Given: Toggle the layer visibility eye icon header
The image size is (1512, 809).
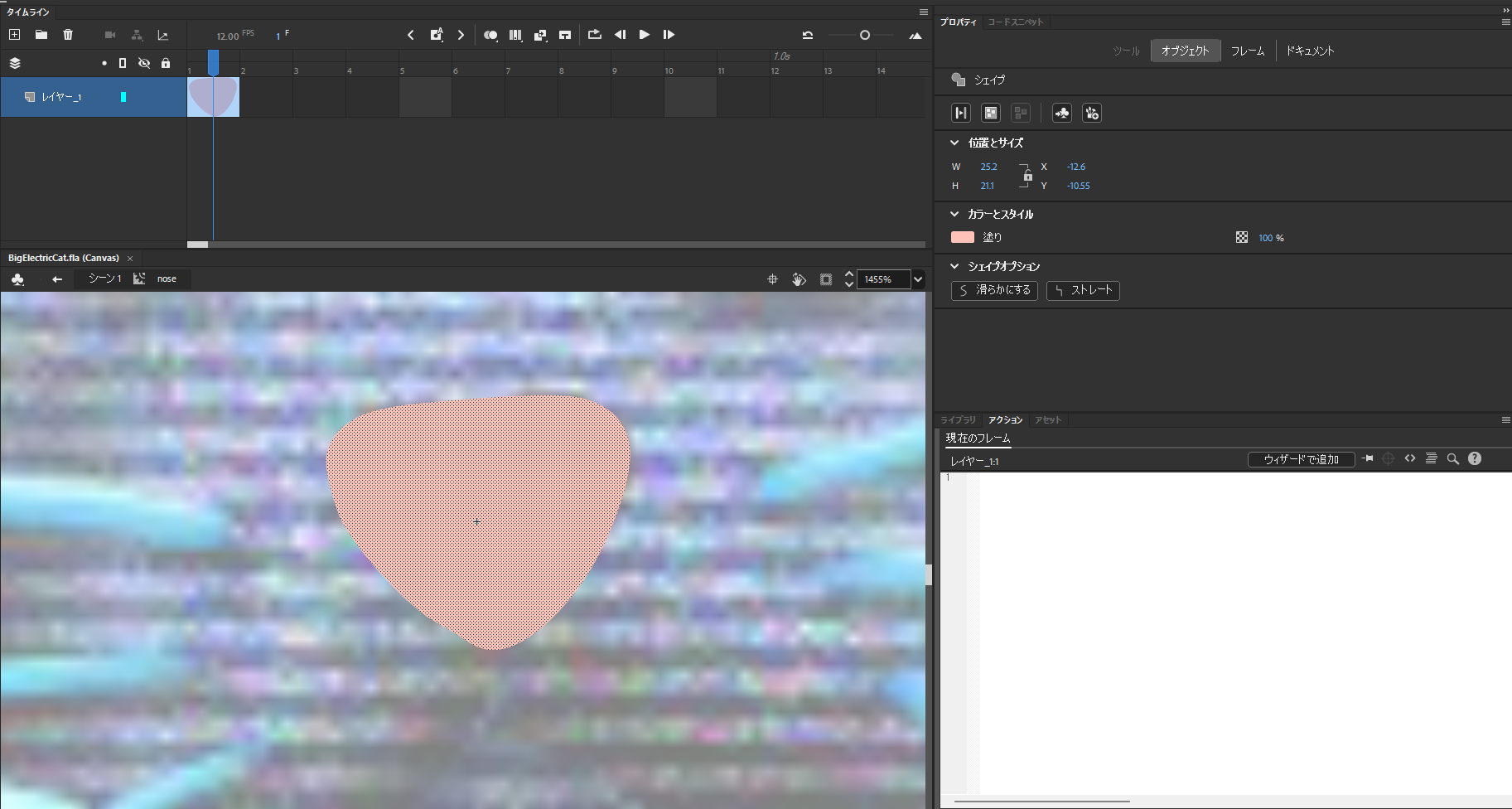Looking at the screenshot, I should tap(144, 63).
